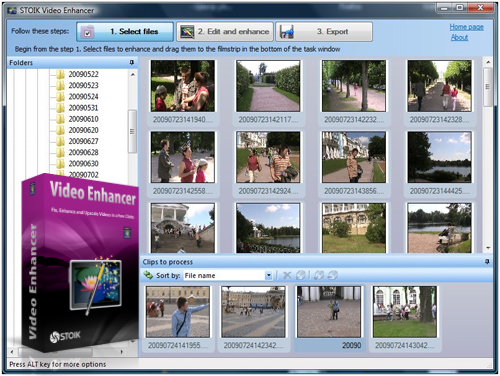Click the Edit and enhance step icon
This screenshot has height=376, width=500.
187,32
